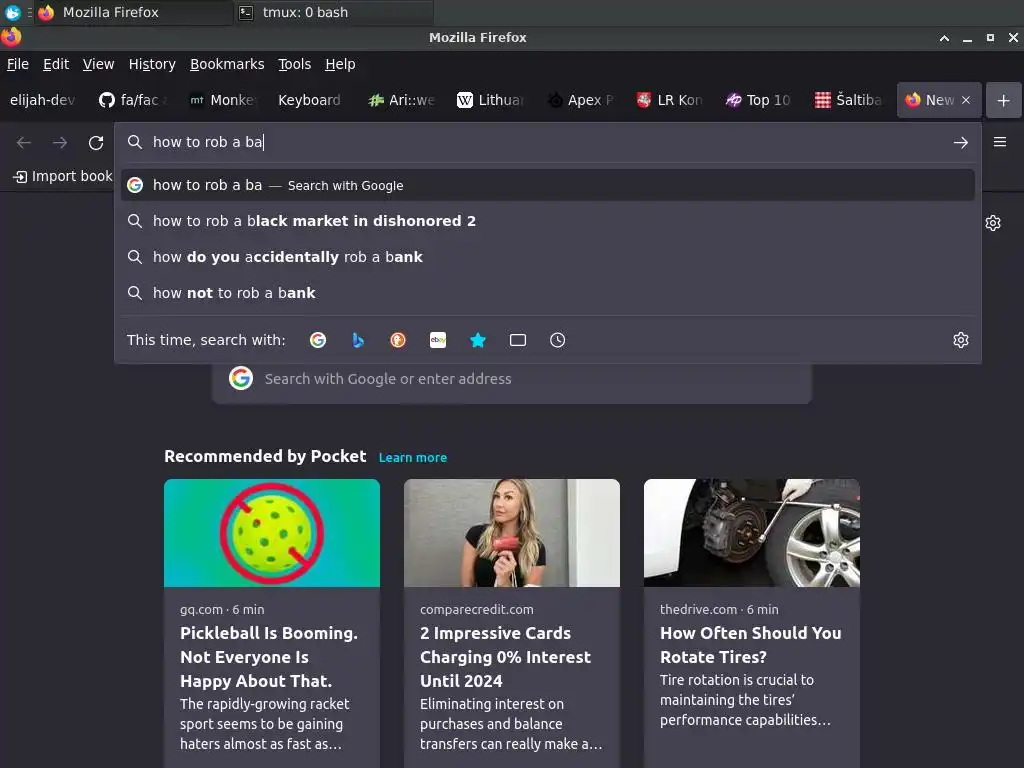The width and height of the screenshot is (1024, 768).
Task: Click into the URL bar text field
Action: pos(547,142)
